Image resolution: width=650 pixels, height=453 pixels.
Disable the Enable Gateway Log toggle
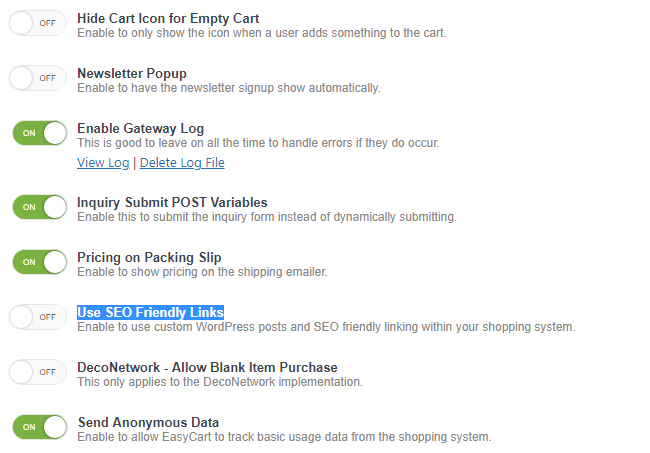38,133
